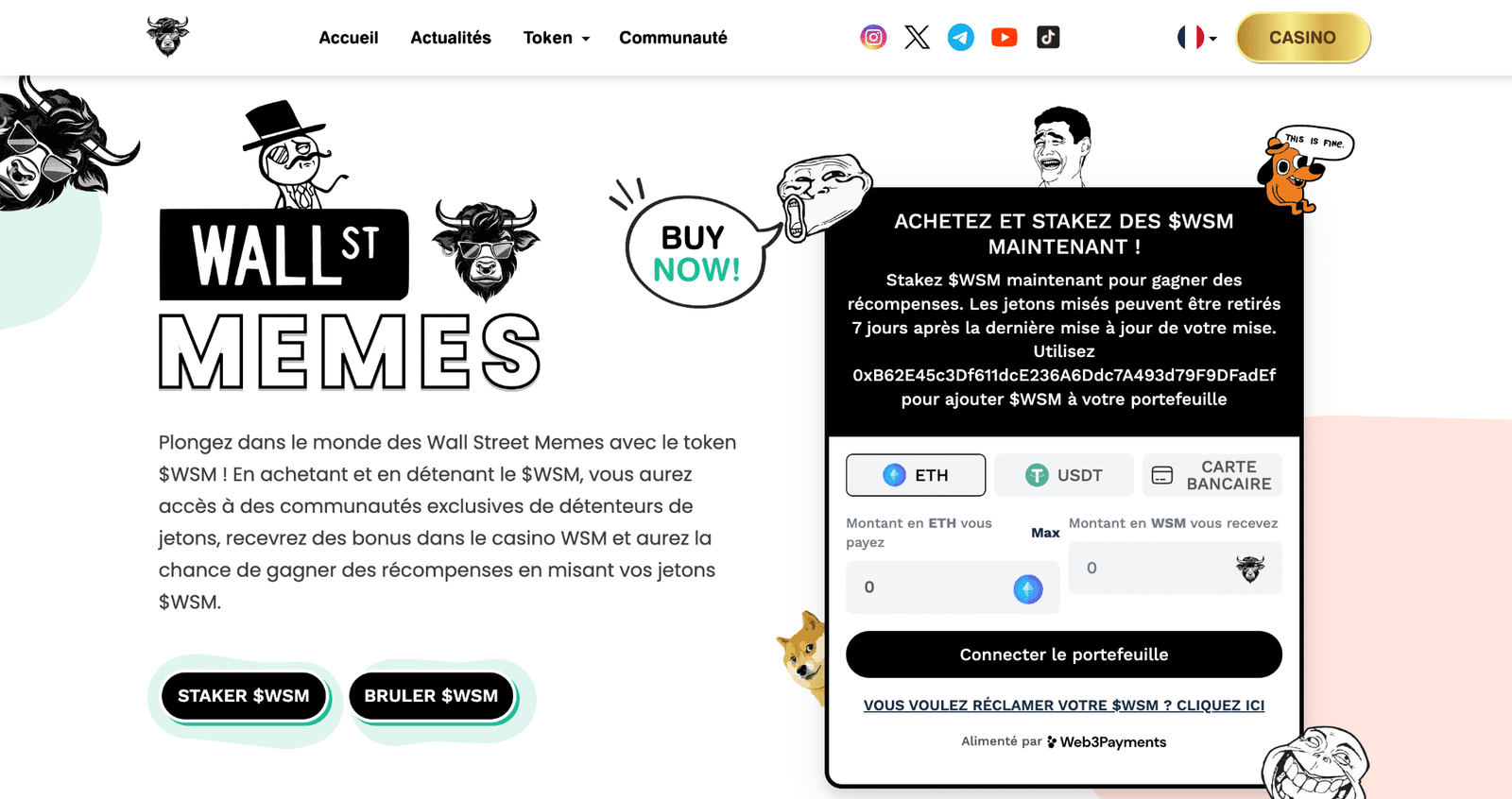Open the French flag language selector
This screenshot has height=799, width=1512.
coord(1197,38)
